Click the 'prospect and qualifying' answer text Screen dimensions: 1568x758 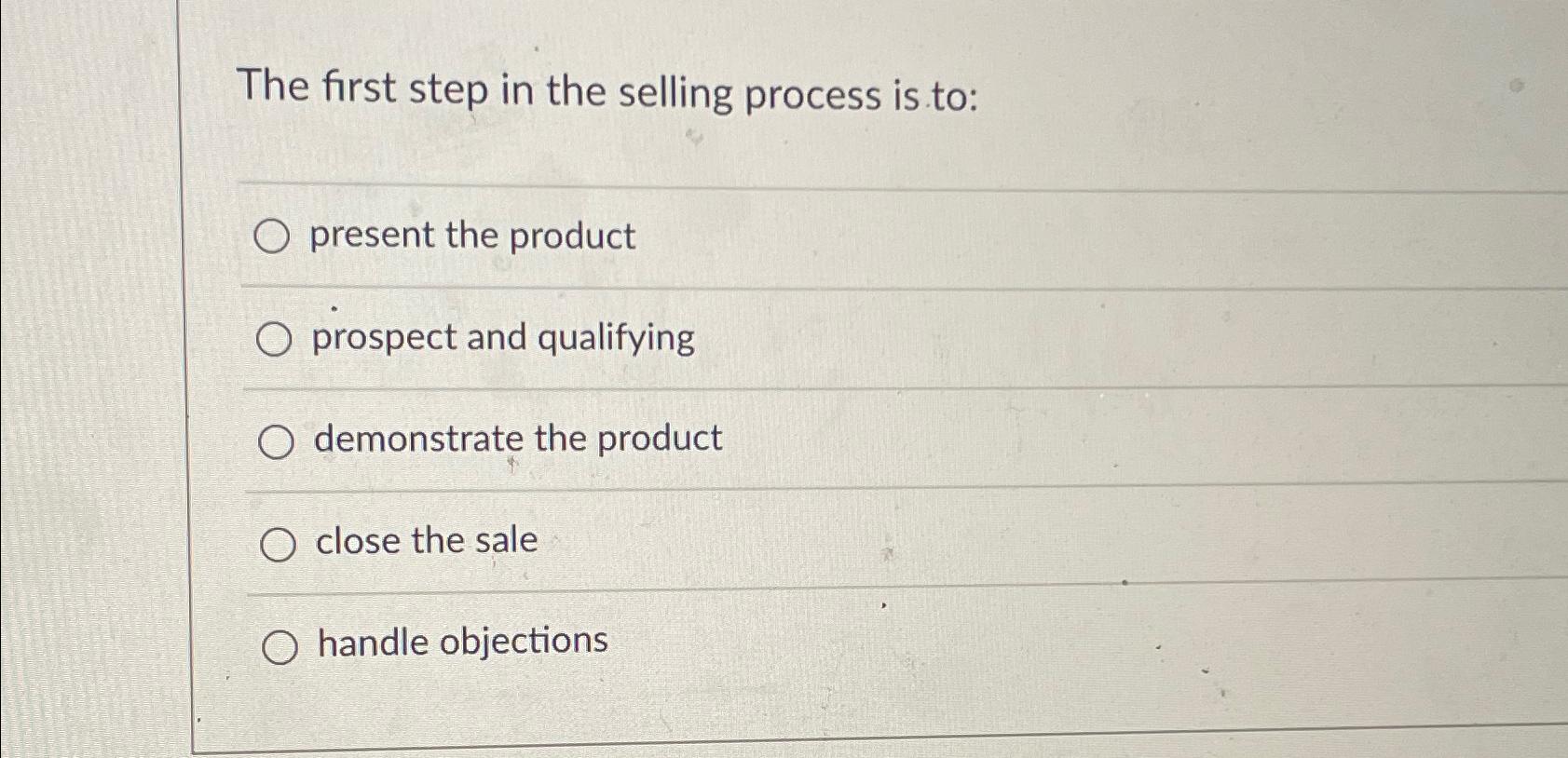point(501,339)
